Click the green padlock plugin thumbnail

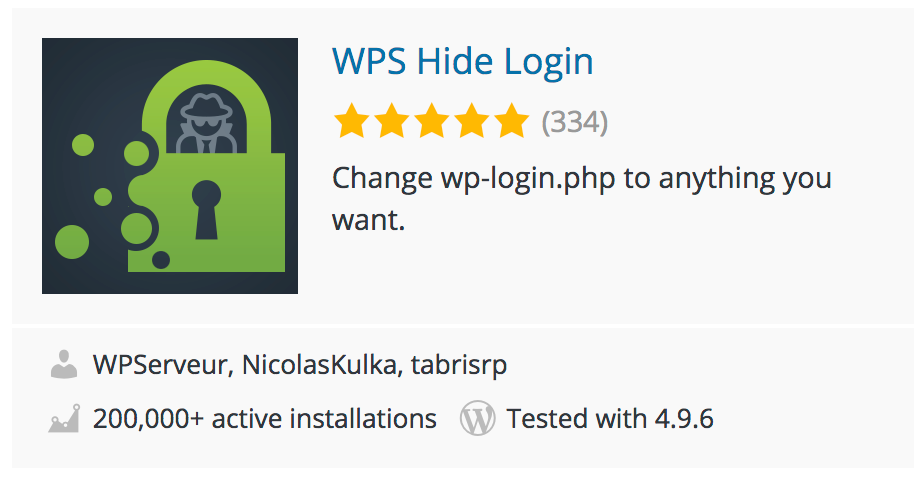170,166
